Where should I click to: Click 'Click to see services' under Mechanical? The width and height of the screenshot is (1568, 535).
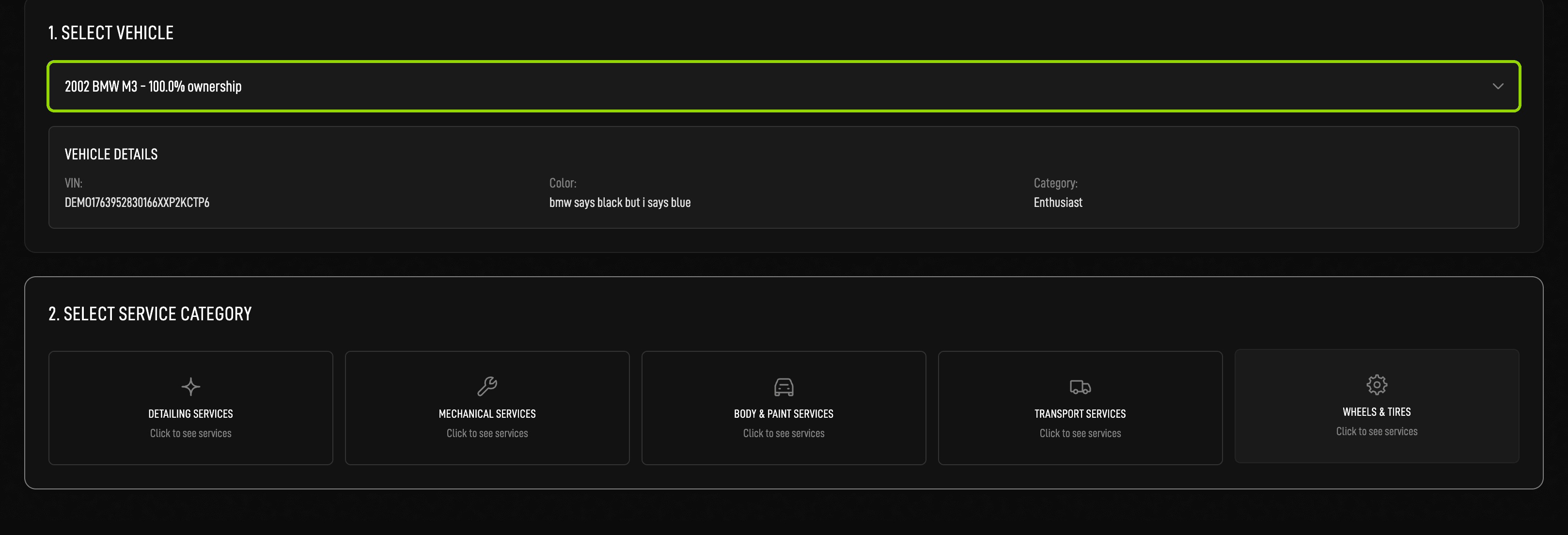pyautogui.click(x=487, y=433)
